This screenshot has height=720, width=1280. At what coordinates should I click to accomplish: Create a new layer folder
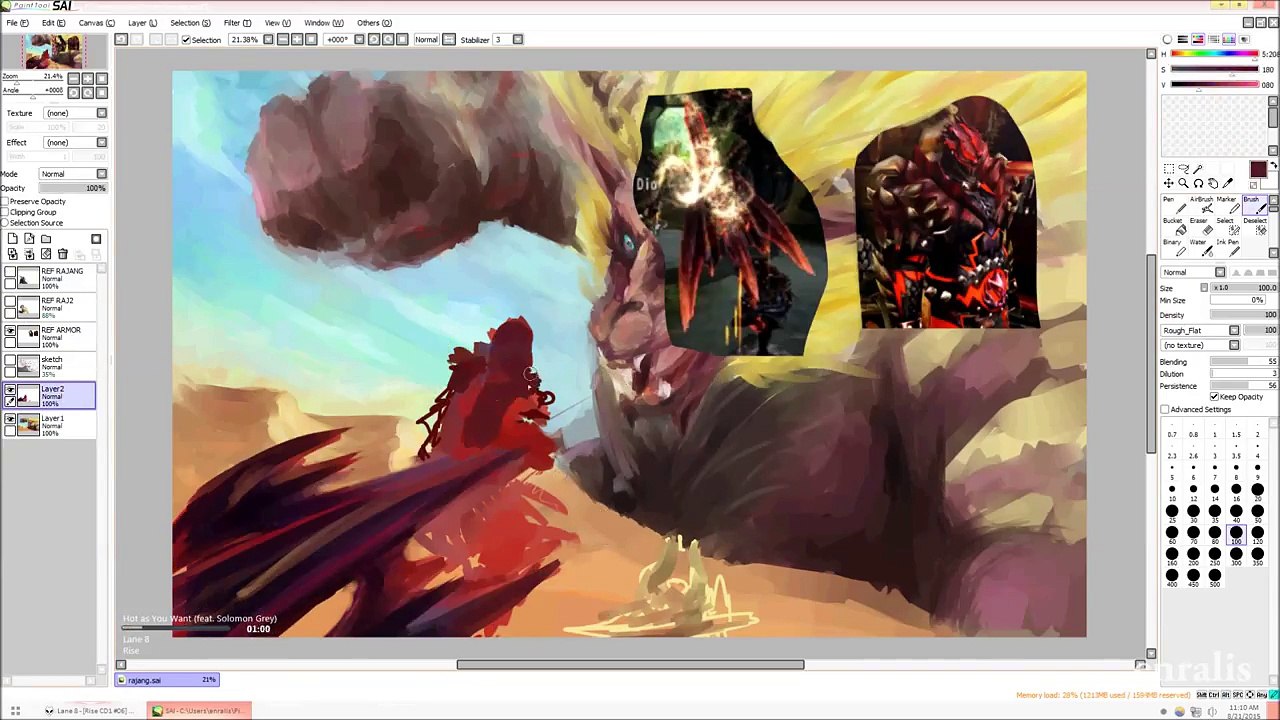coord(46,239)
